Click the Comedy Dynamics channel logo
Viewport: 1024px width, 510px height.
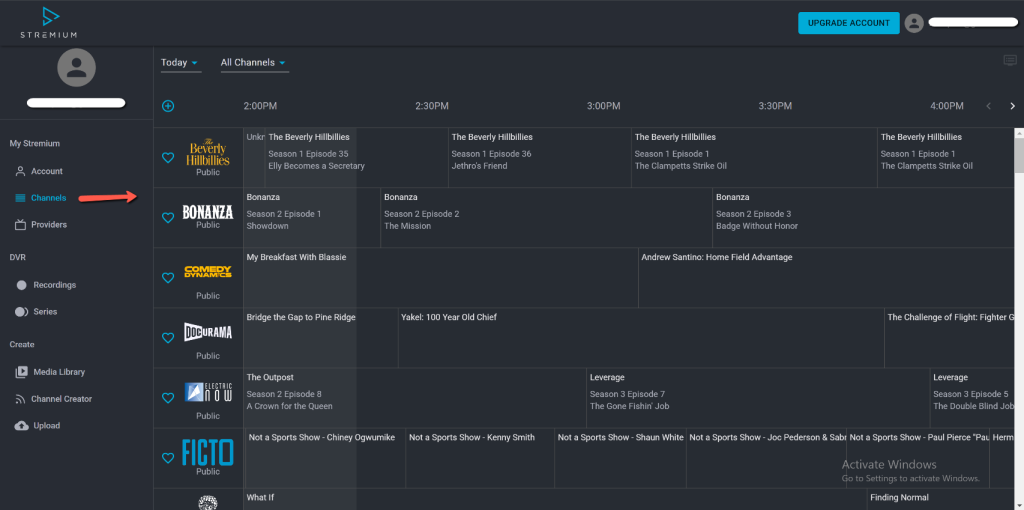pyautogui.click(x=208, y=272)
